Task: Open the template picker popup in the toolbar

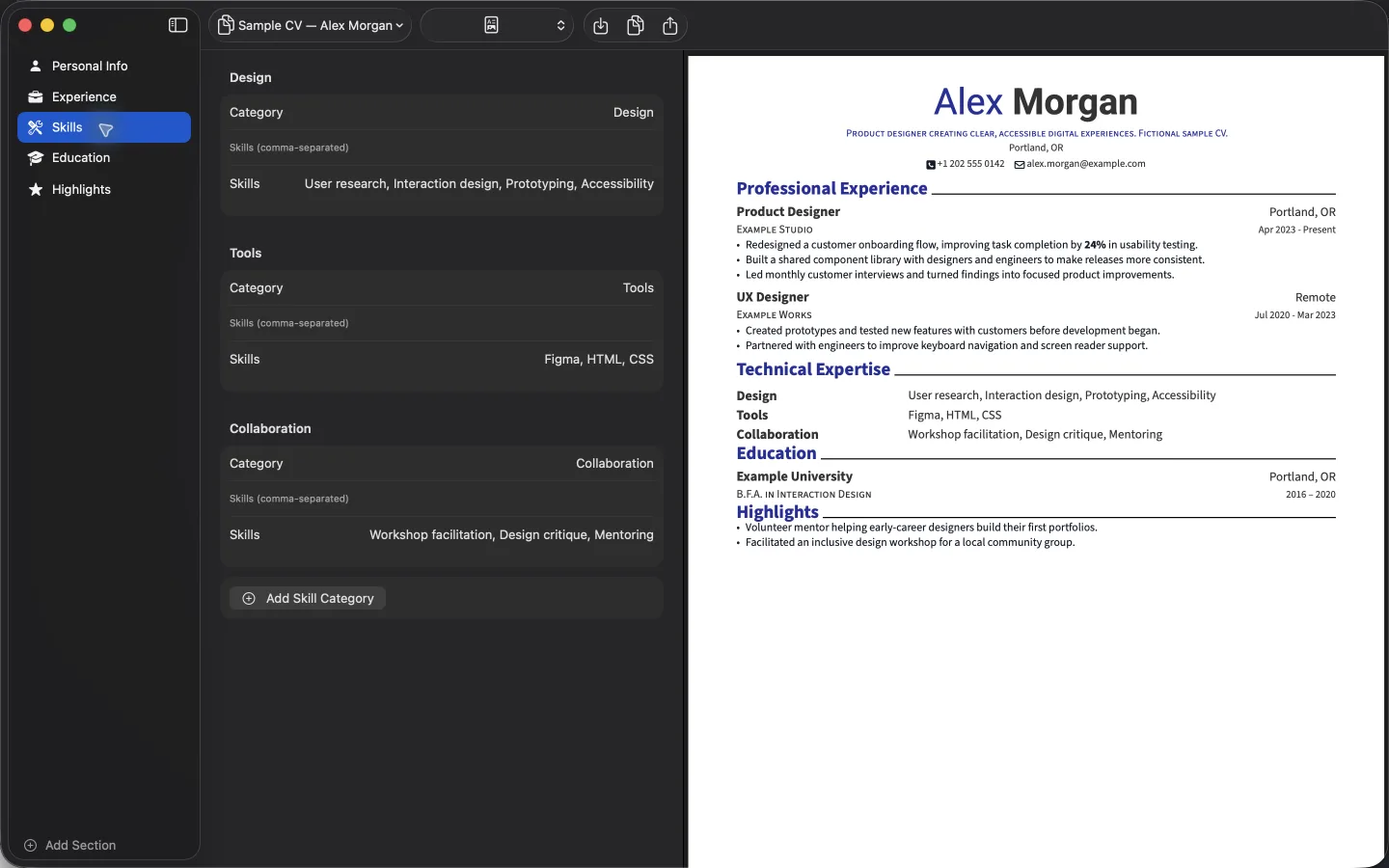Action: [498, 25]
